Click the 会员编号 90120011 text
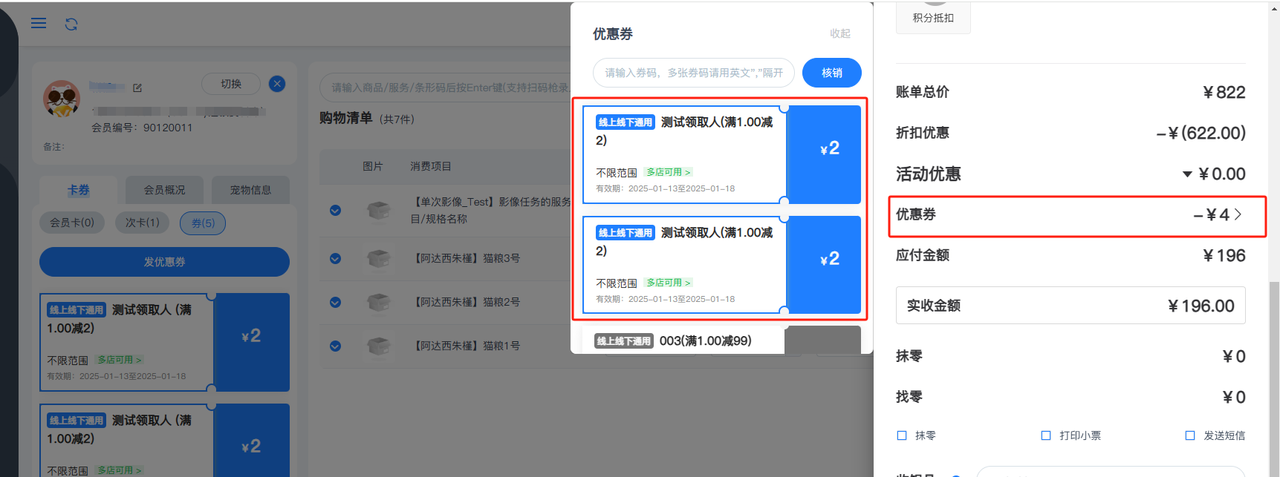The image size is (1280, 477). (x=142, y=128)
